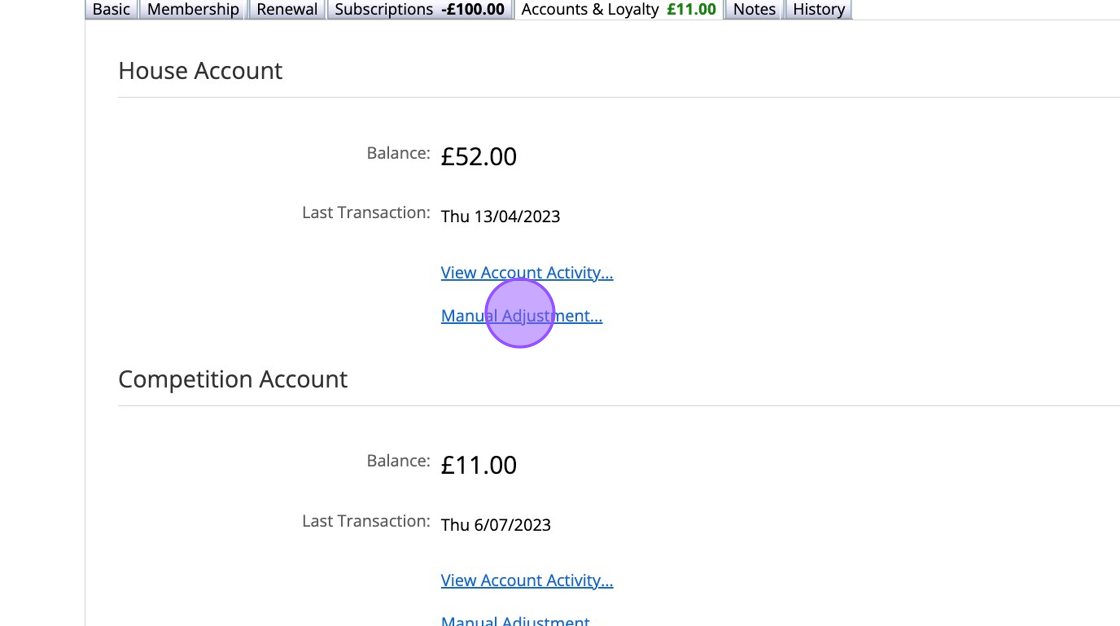View Competition Account activity link
The image size is (1120, 626).
click(526, 580)
